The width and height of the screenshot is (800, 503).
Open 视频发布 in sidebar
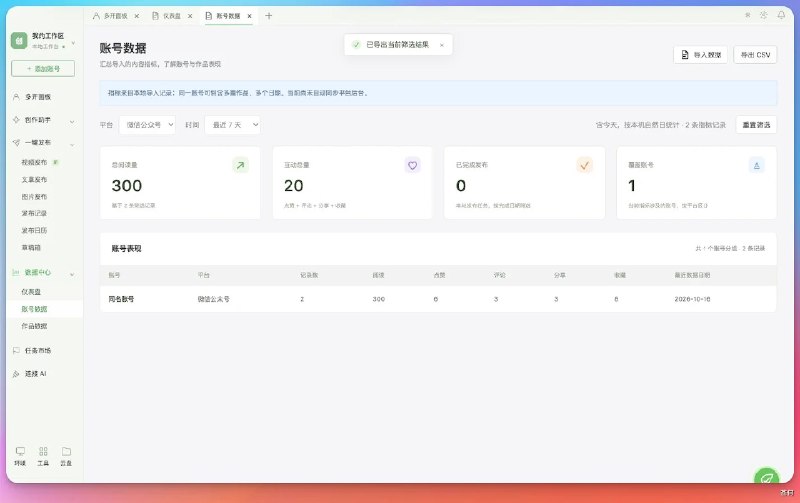(34, 162)
